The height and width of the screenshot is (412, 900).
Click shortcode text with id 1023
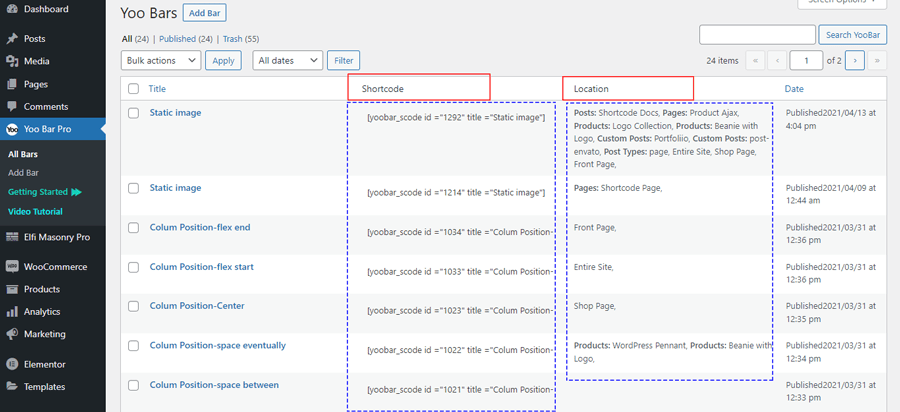point(460,311)
